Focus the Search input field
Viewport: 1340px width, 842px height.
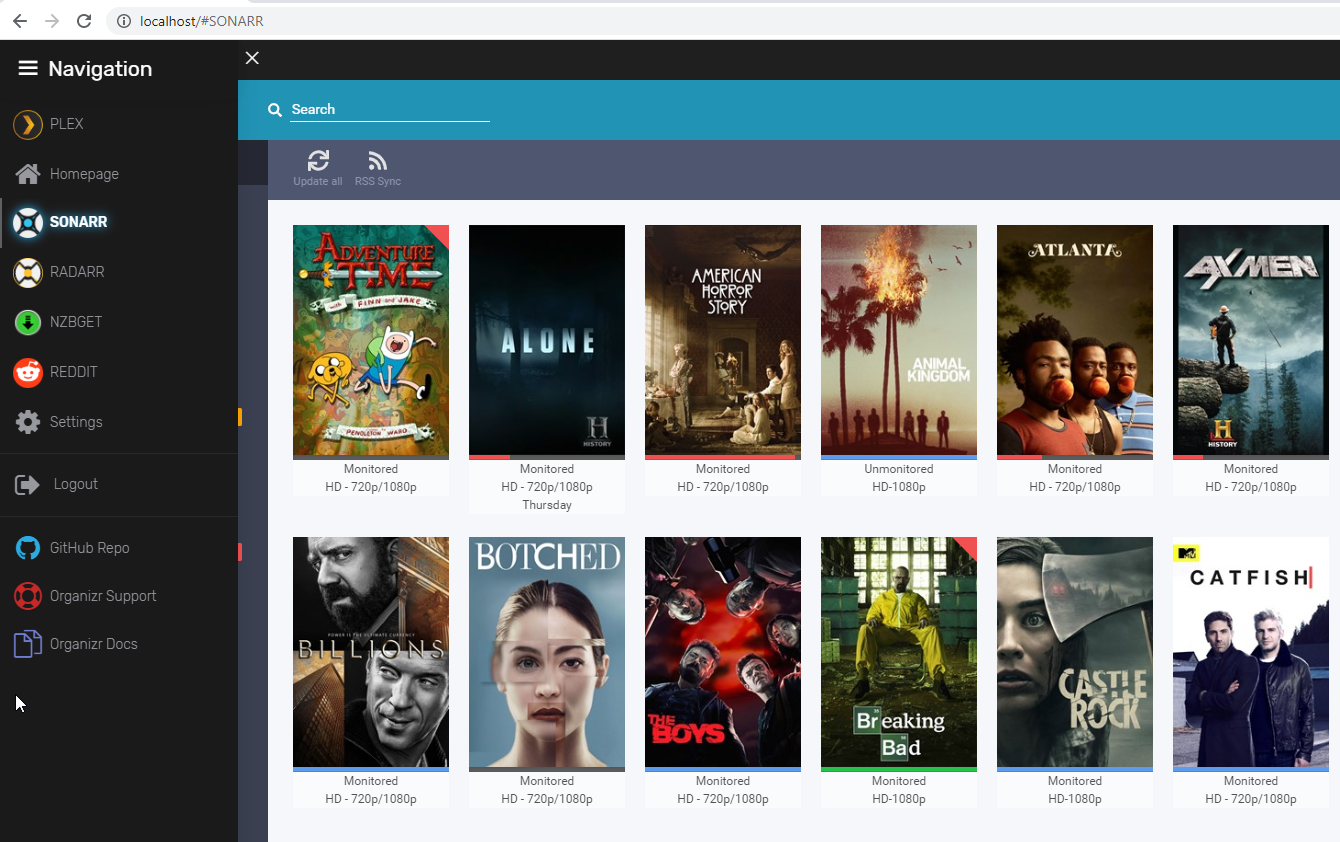[x=390, y=110]
